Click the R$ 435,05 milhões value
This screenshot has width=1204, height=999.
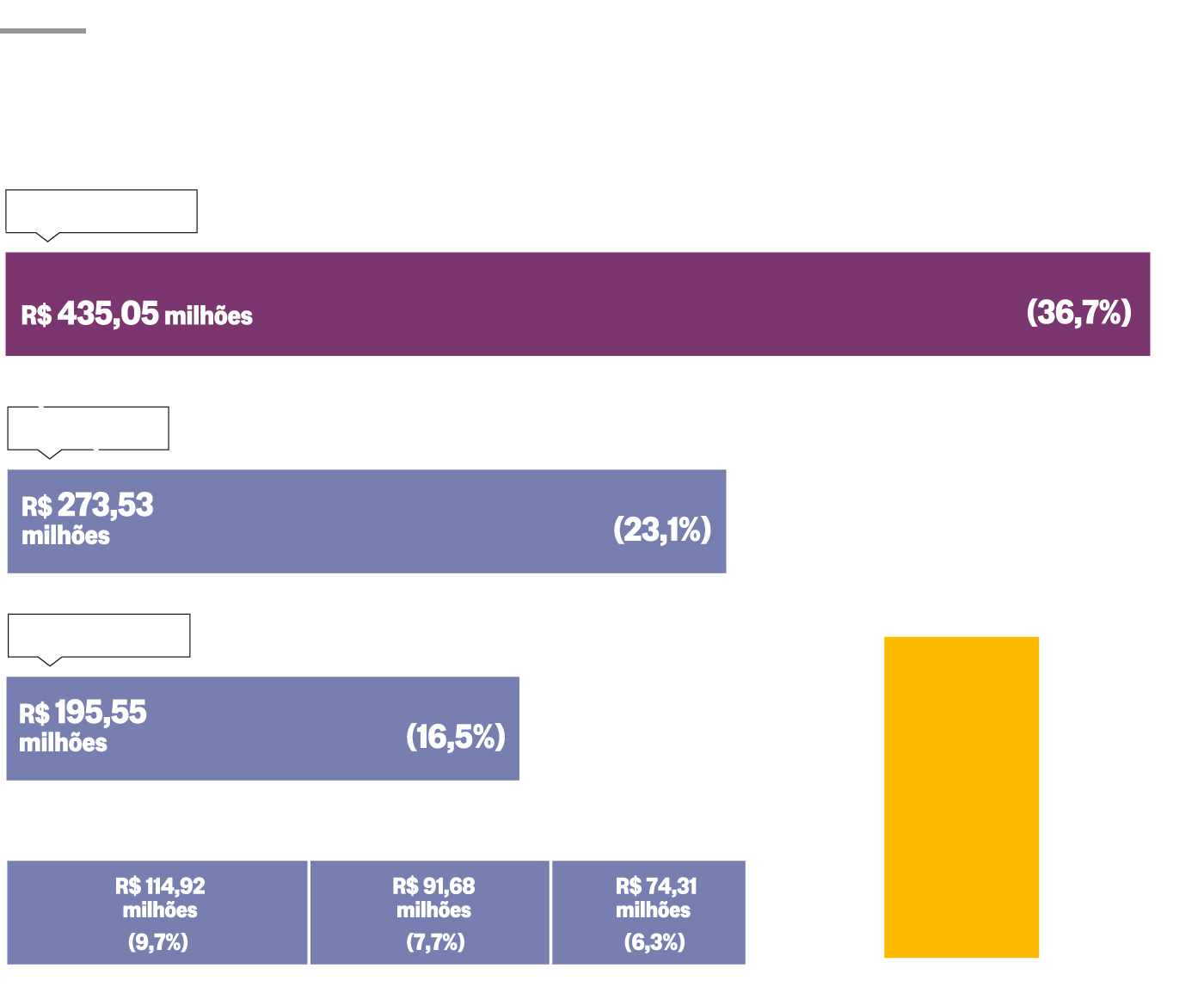(137, 315)
